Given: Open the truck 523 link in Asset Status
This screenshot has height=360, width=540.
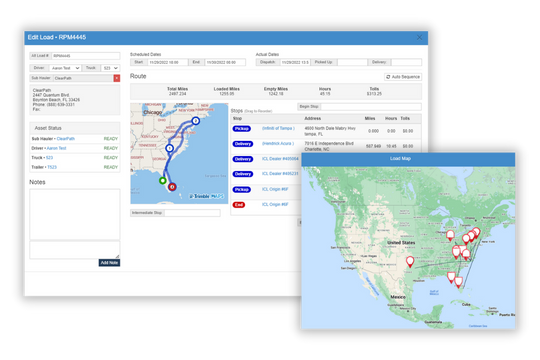Looking at the screenshot, I should (x=50, y=157).
